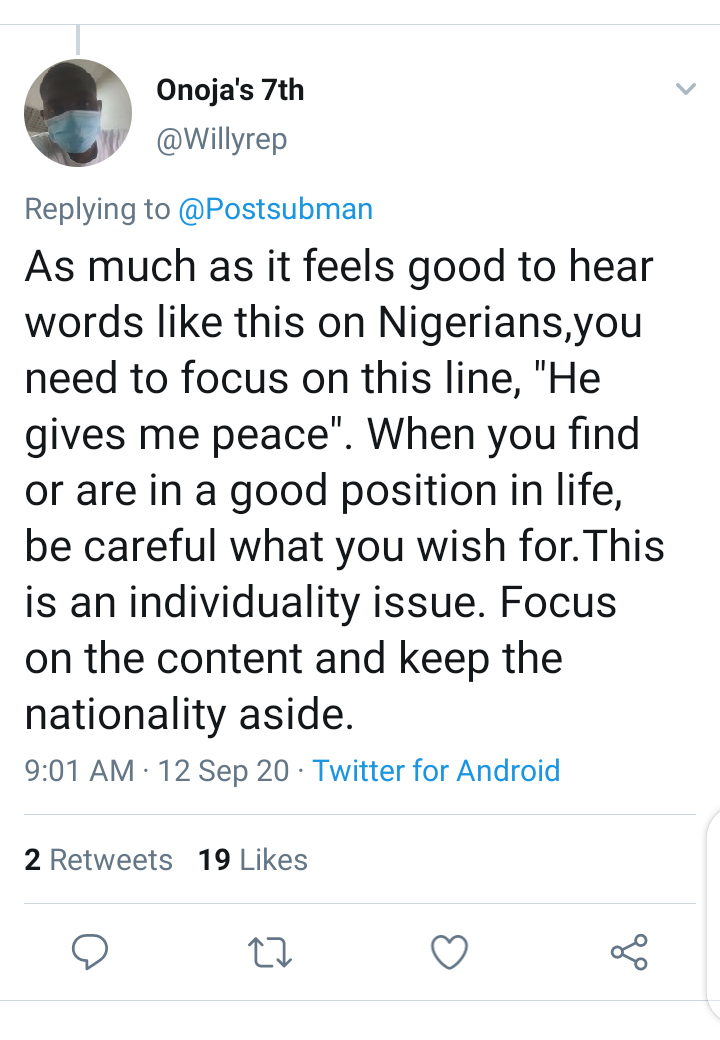Like the tweet with the heart icon
This screenshot has width=720, height=1040.
449,952
